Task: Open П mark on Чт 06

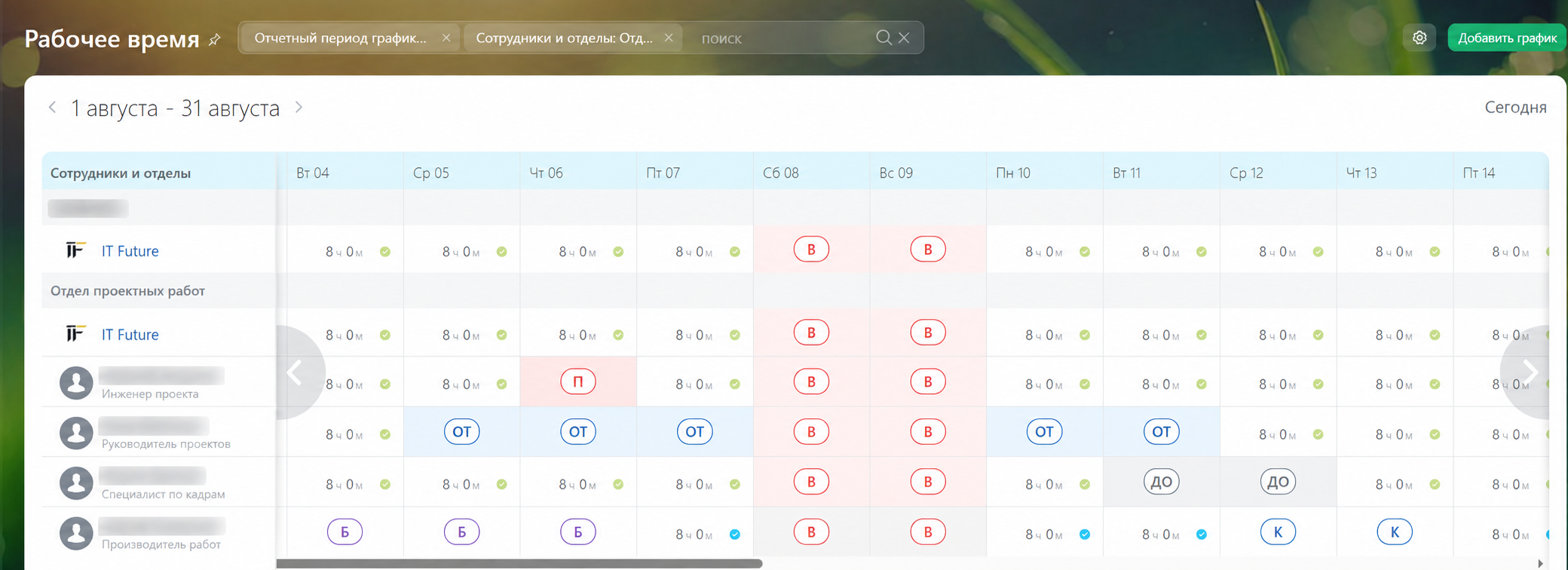Action: click(x=578, y=382)
